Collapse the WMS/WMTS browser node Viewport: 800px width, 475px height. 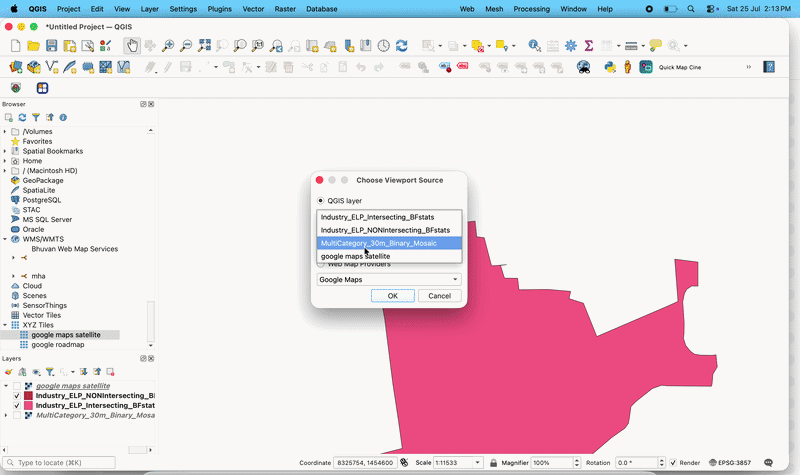tap(5, 239)
